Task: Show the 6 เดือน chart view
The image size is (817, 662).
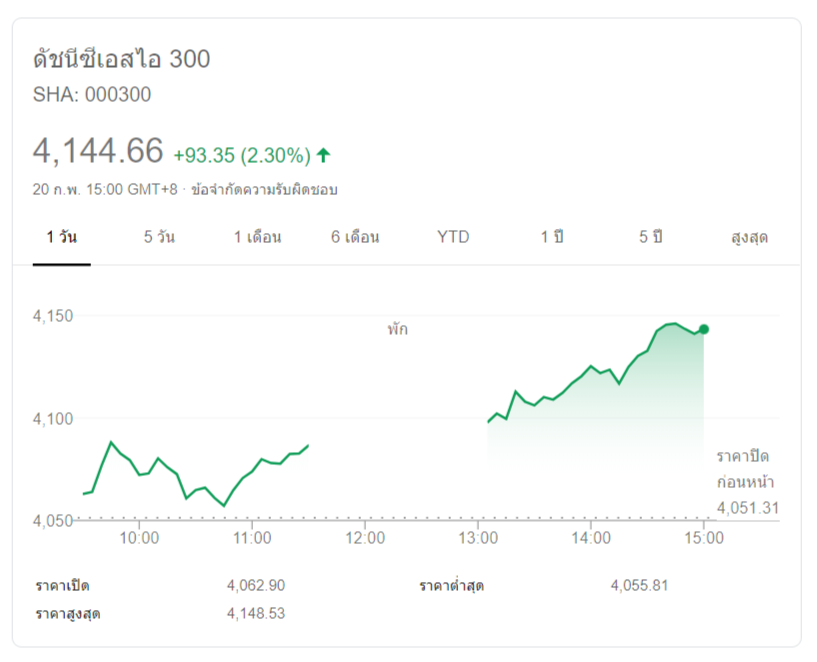Action: (x=355, y=237)
